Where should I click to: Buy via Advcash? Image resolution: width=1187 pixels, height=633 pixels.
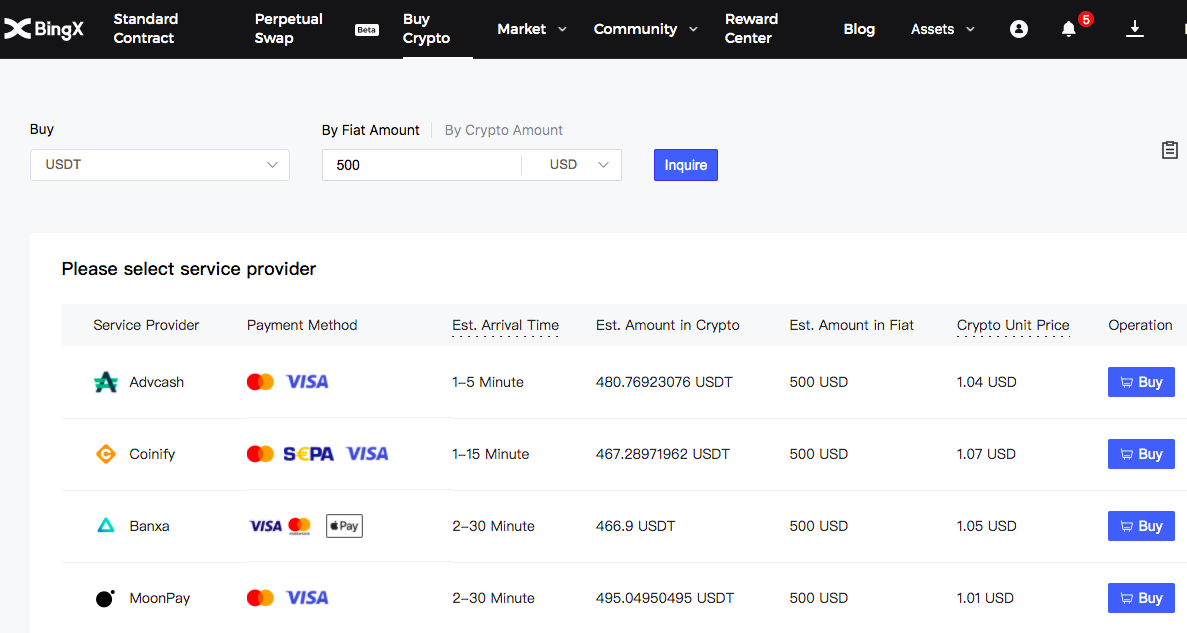[1141, 382]
